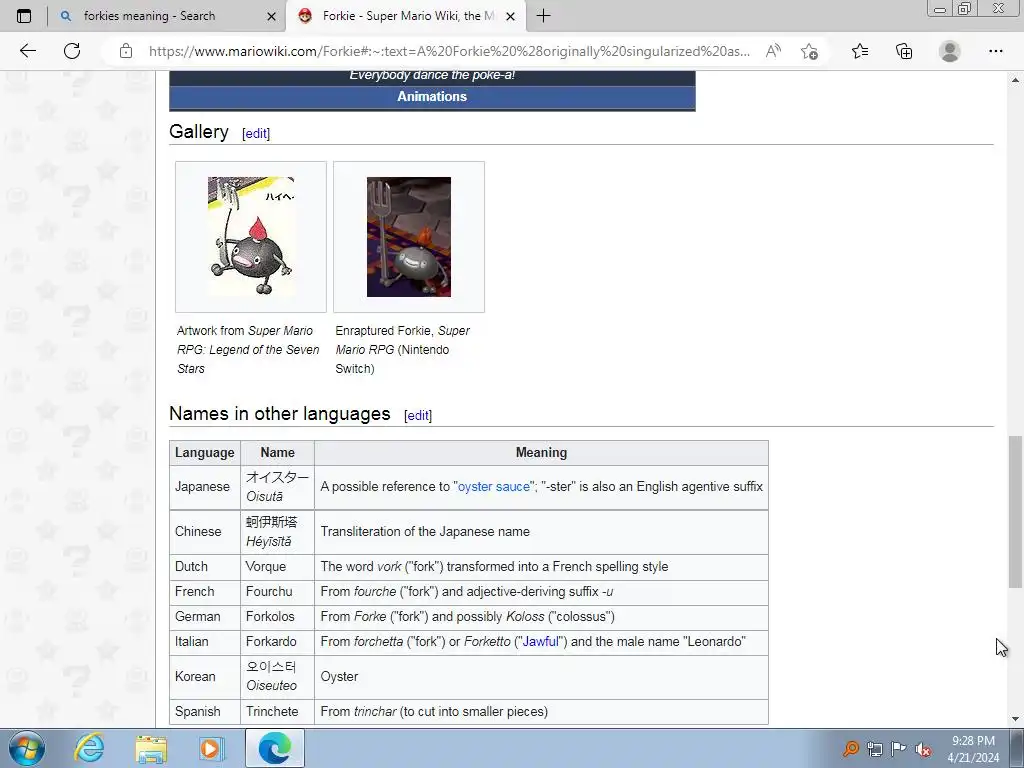The image size is (1024, 768).
Task: Click the 'Trinchete' name cell
Action: pos(277,711)
